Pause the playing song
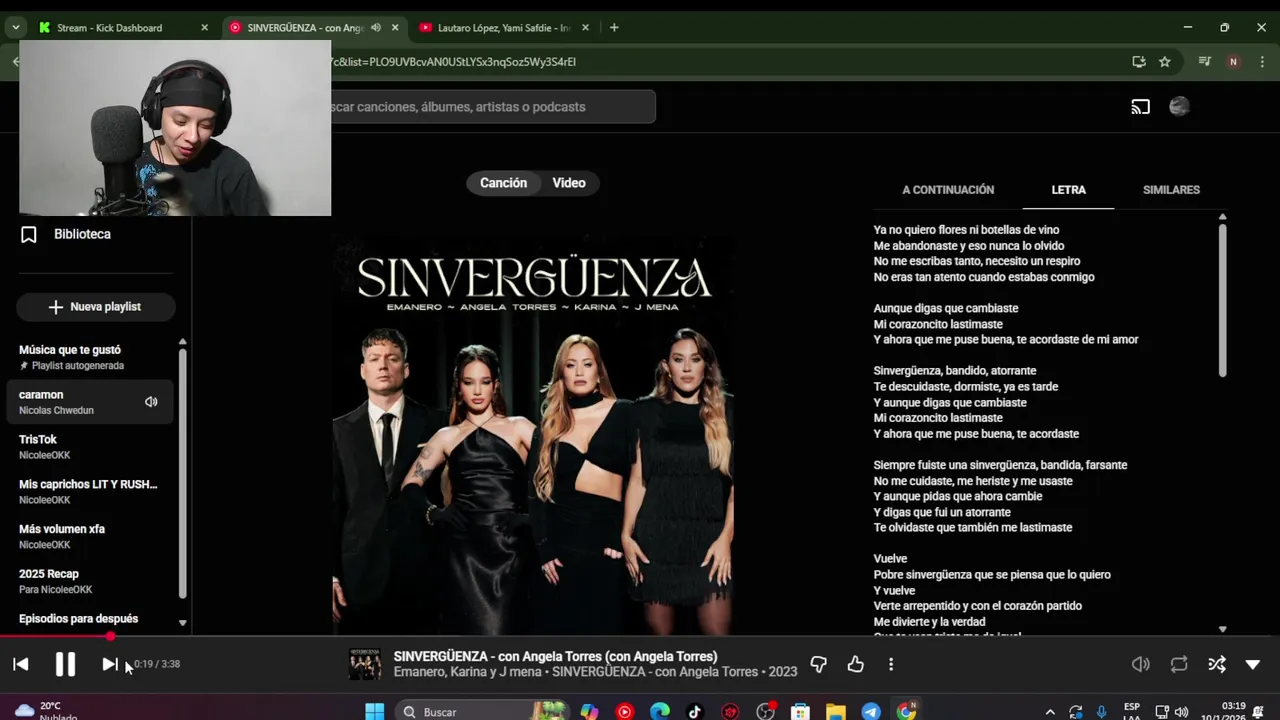1280x720 pixels. (65, 664)
